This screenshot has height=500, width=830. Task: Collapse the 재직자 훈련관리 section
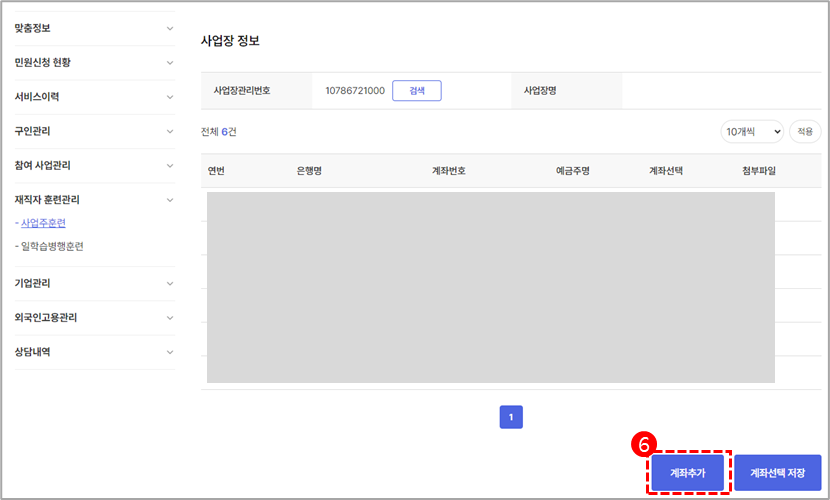[170, 200]
